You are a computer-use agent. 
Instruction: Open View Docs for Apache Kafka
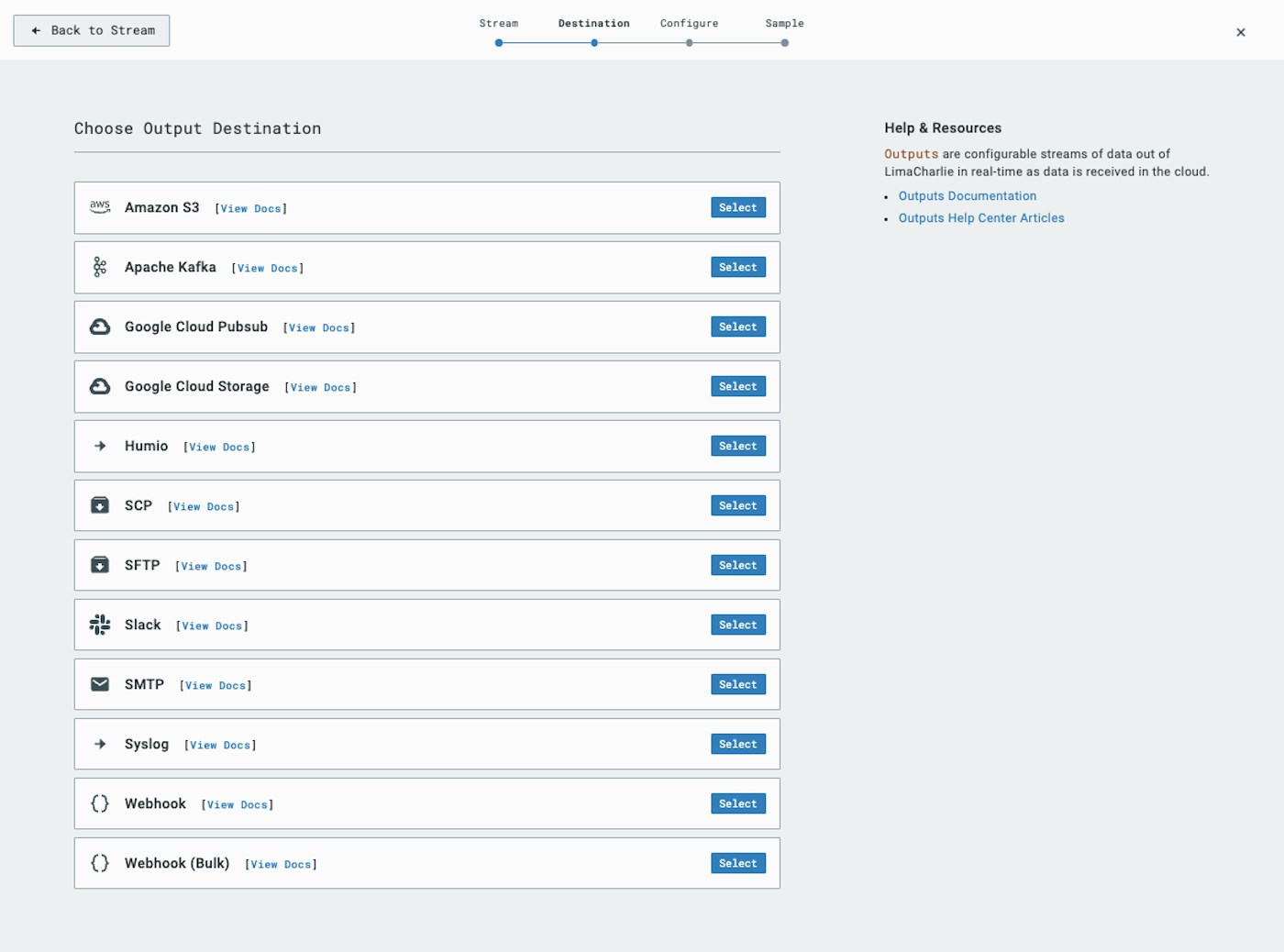[268, 269]
